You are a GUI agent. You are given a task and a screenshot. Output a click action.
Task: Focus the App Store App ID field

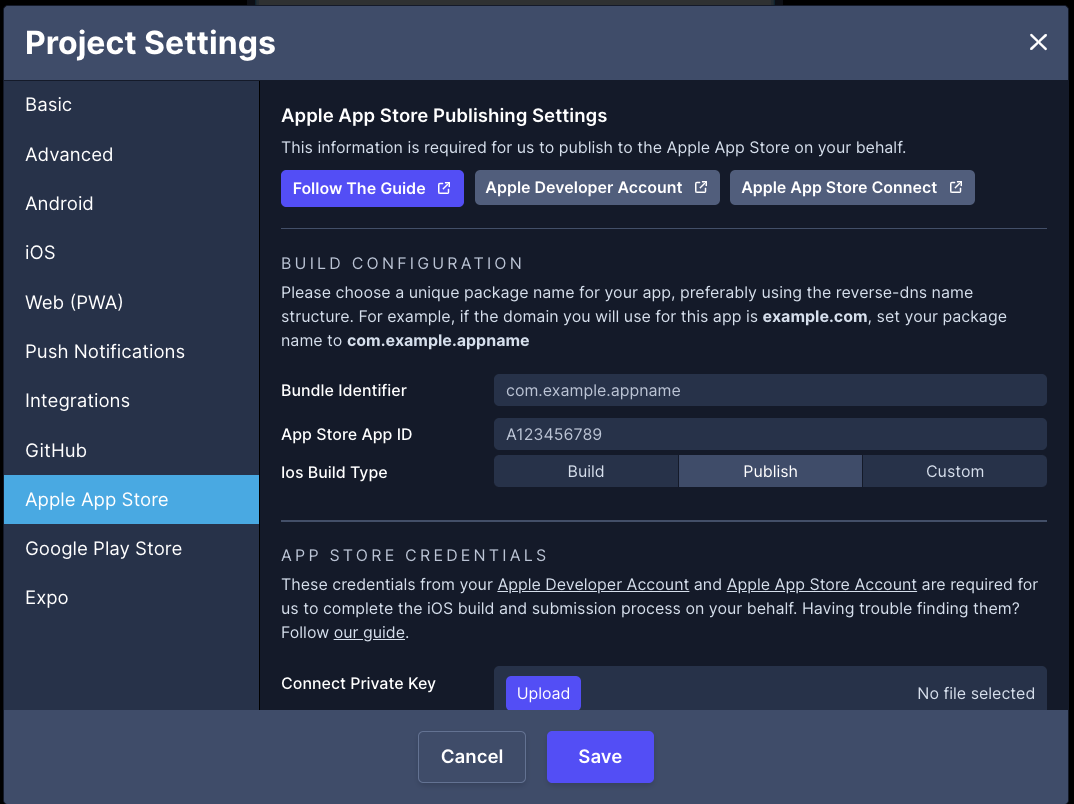pos(770,434)
